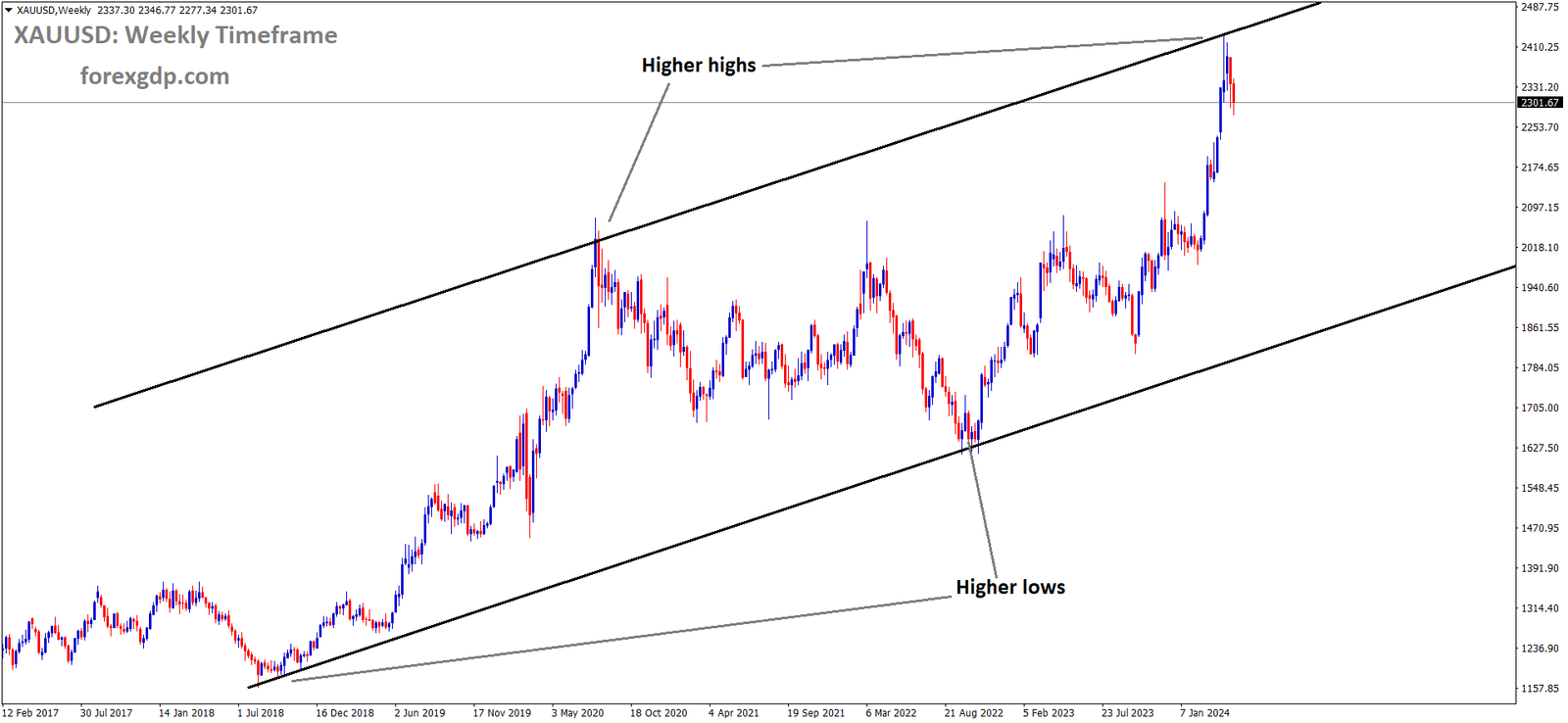
Task: Click the '30 Jul 2017' date label
Action: (106, 713)
